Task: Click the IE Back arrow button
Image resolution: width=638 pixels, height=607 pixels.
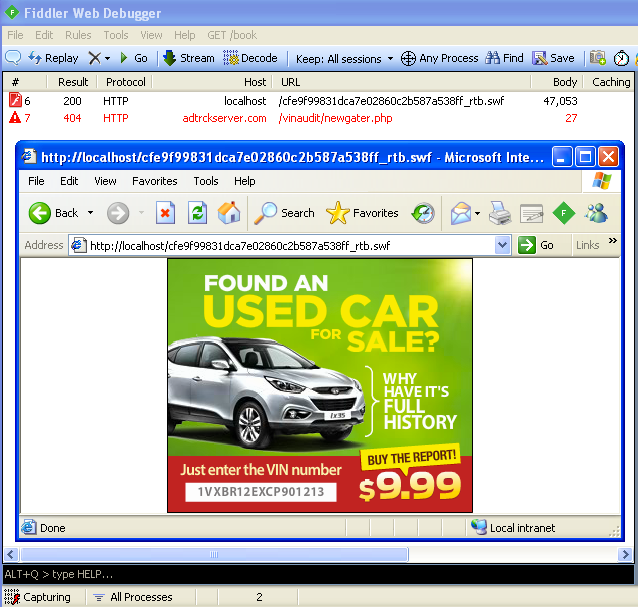Action: tap(39, 213)
